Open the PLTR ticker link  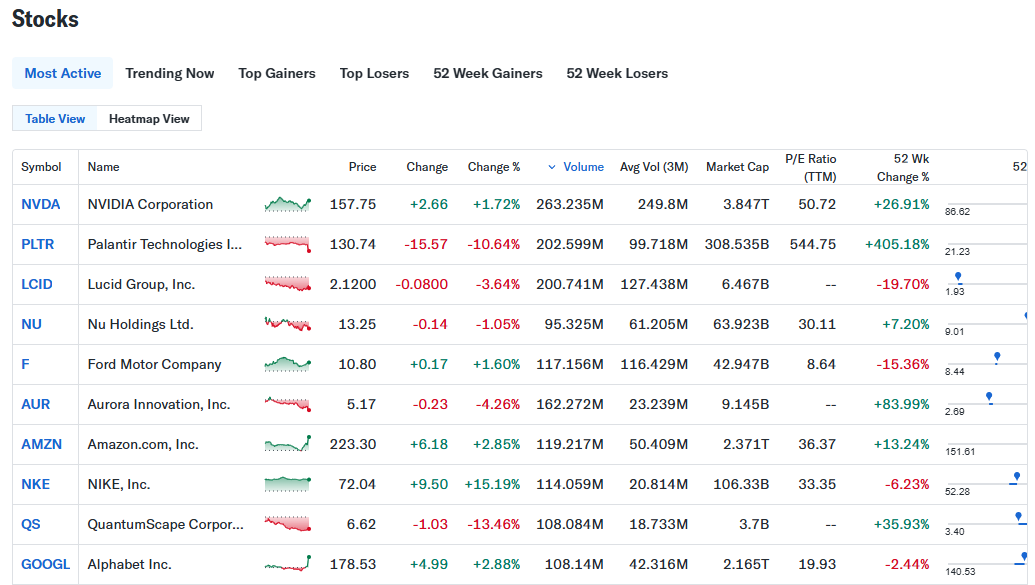point(38,244)
